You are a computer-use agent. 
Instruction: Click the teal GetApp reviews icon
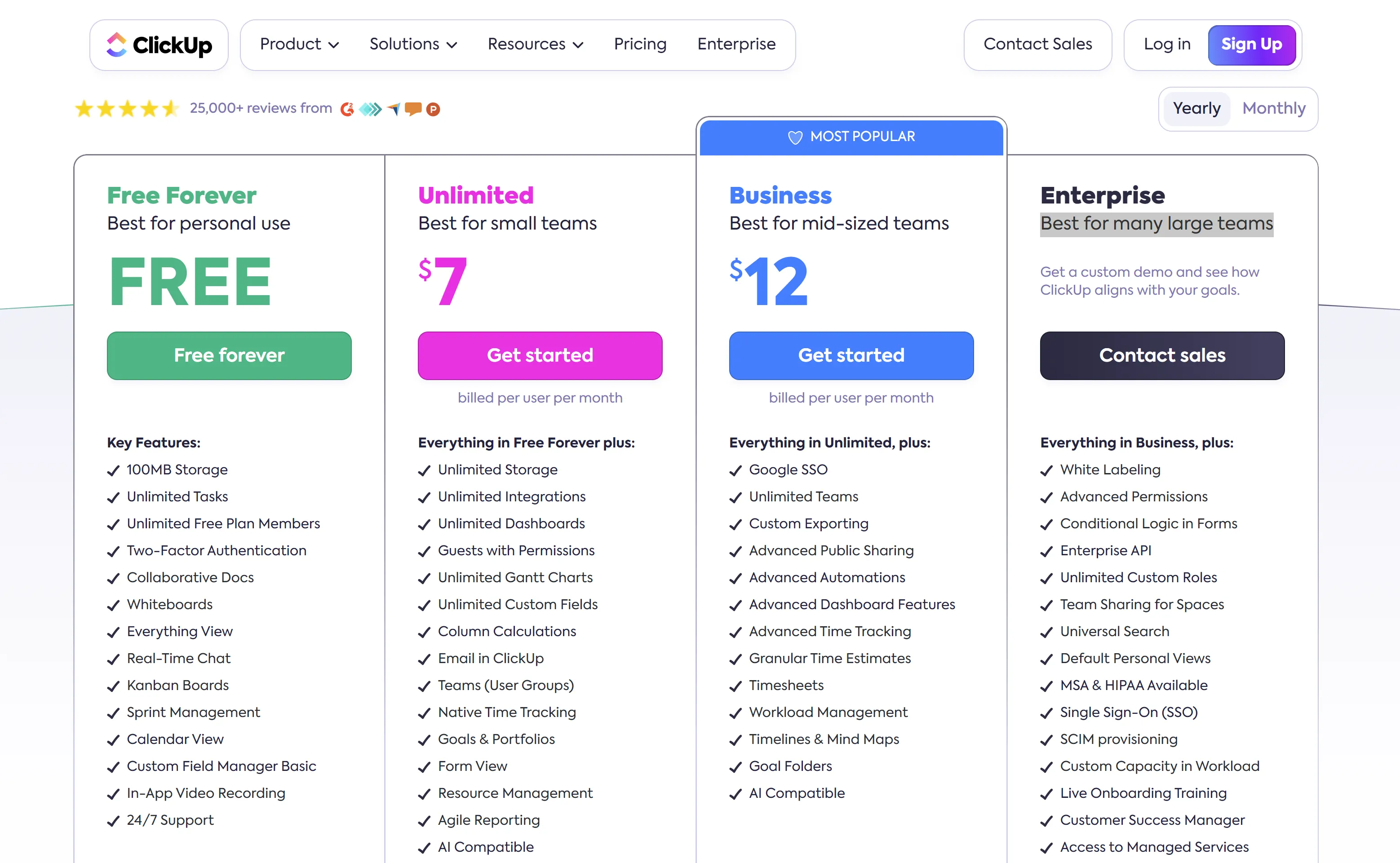(370, 109)
